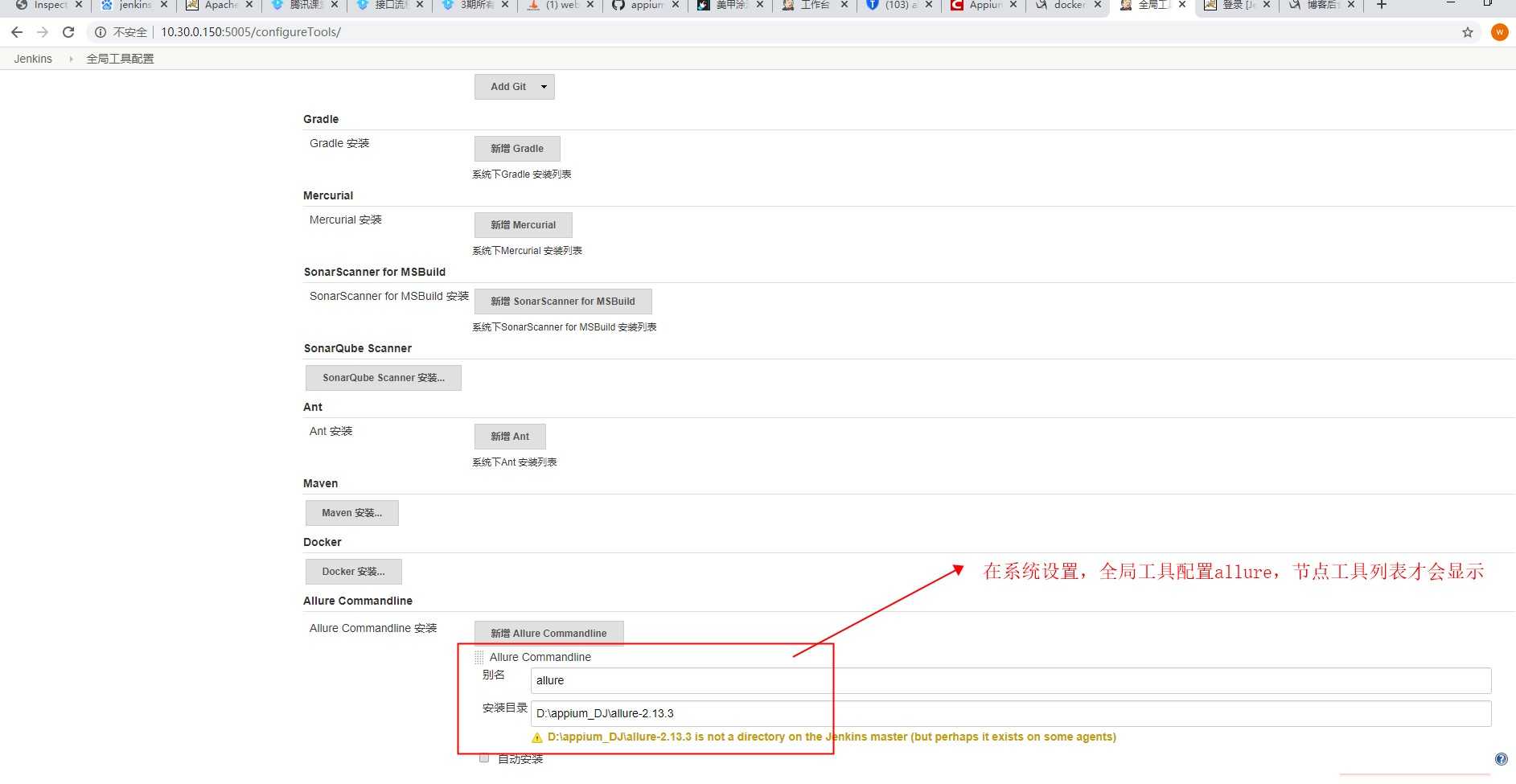Reload the Jenkins page
This screenshot has height=784, width=1516.
tap(68, 32)
